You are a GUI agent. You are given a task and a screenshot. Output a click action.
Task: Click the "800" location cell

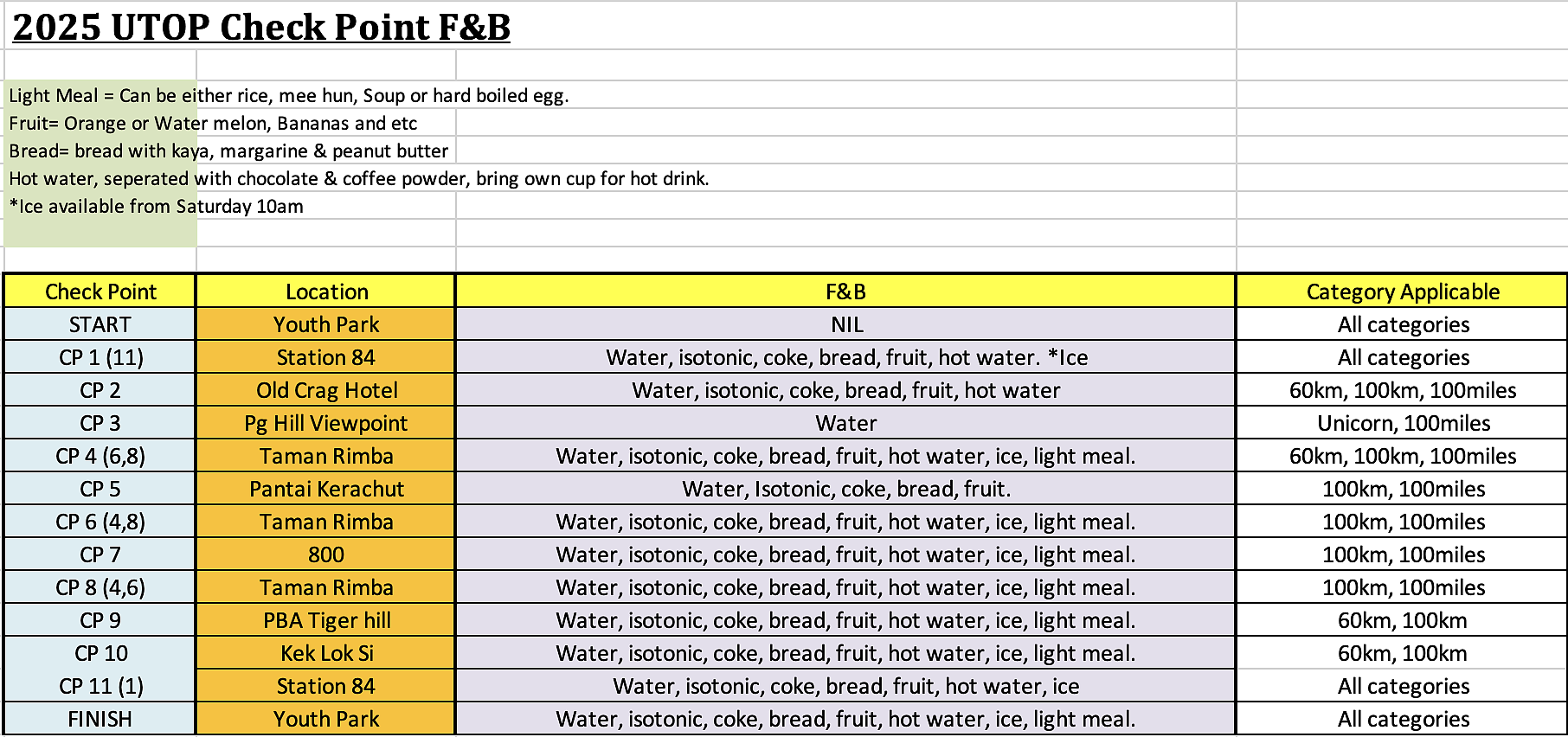point(326,554)
